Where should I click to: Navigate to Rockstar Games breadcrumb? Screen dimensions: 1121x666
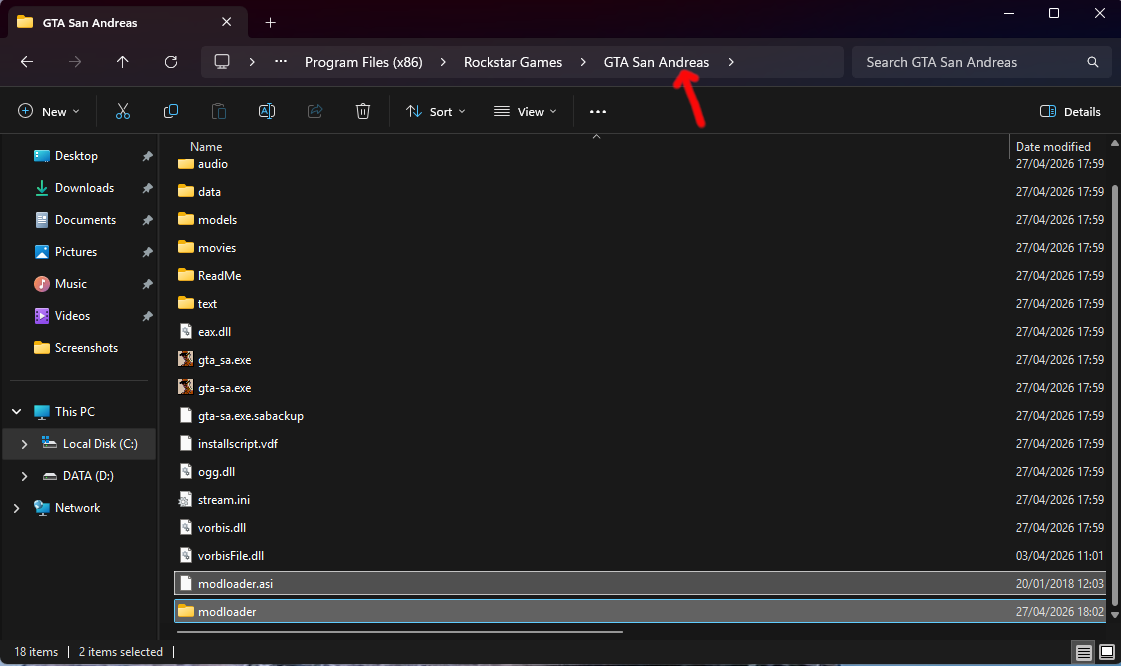tap(513, 62)
